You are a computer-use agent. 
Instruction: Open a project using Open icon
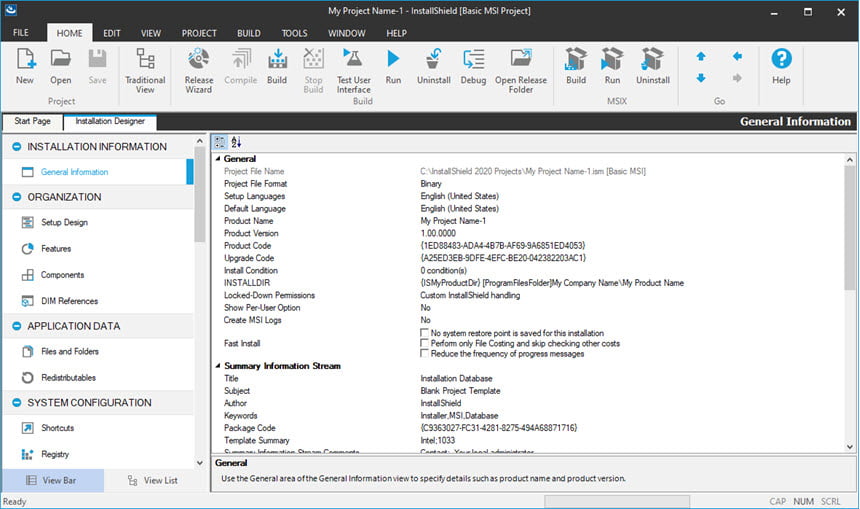[60, 66]
